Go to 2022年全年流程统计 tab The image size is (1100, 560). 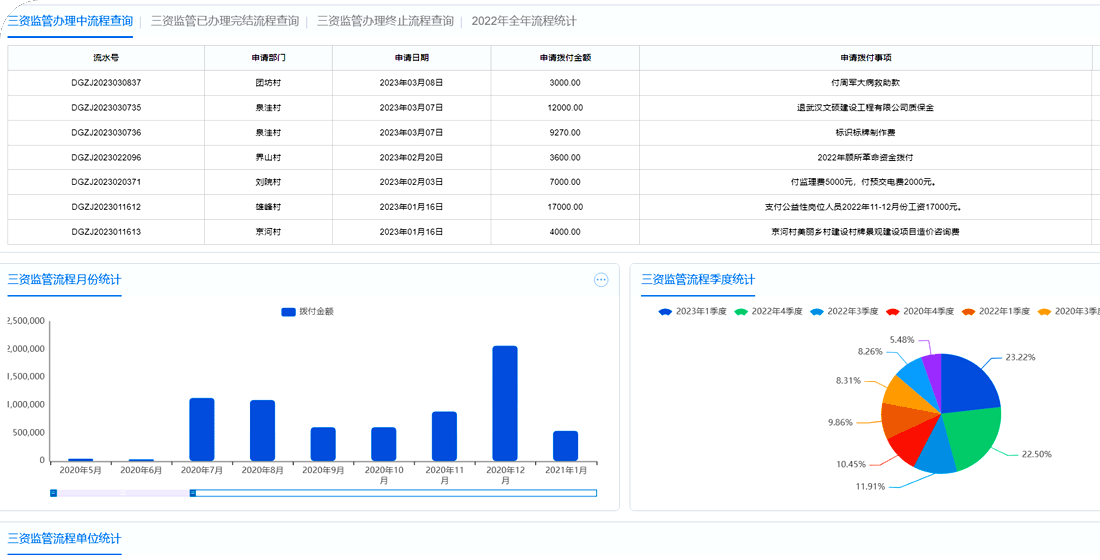pos(524,21)
